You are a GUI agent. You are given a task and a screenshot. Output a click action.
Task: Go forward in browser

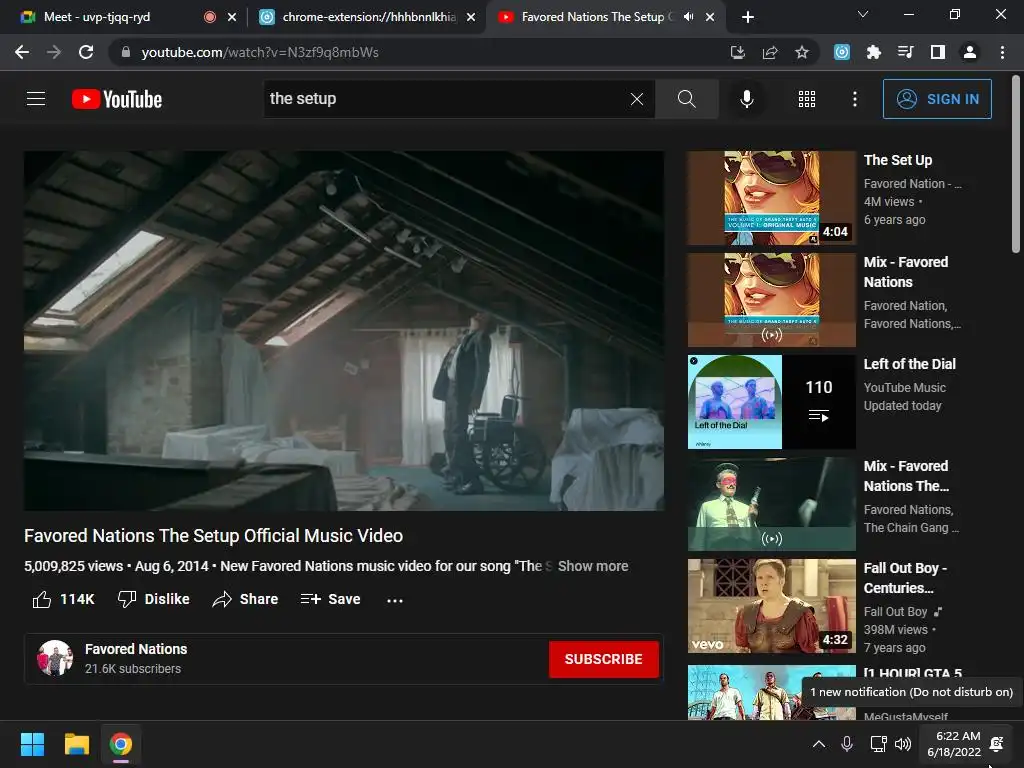click(x=54, y=52)
